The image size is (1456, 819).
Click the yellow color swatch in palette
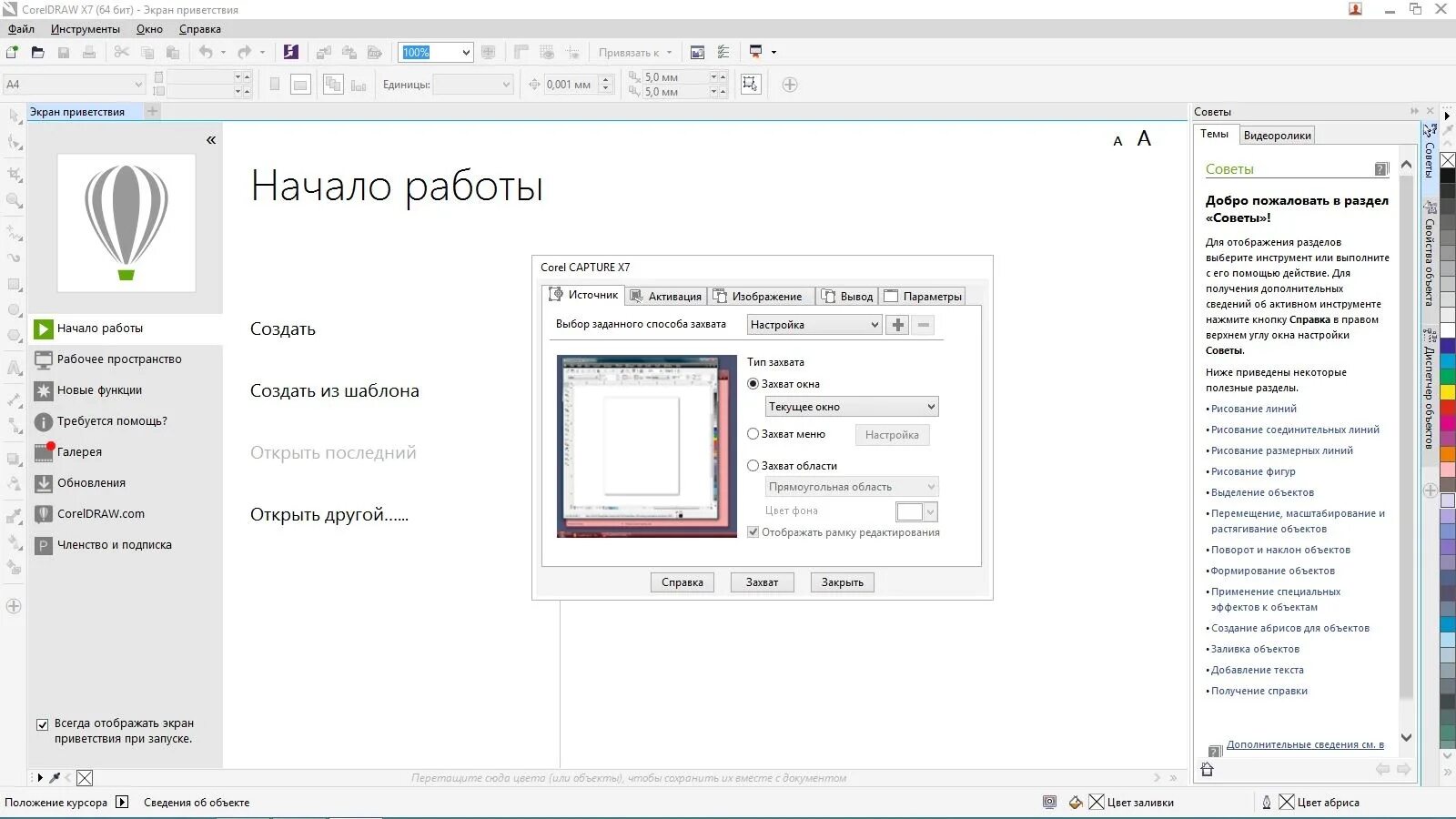pos(1447,392)
